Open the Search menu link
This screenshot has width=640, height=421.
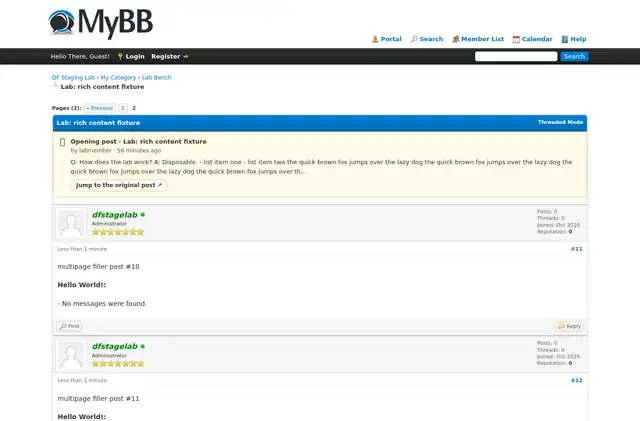tap(431, 39)
